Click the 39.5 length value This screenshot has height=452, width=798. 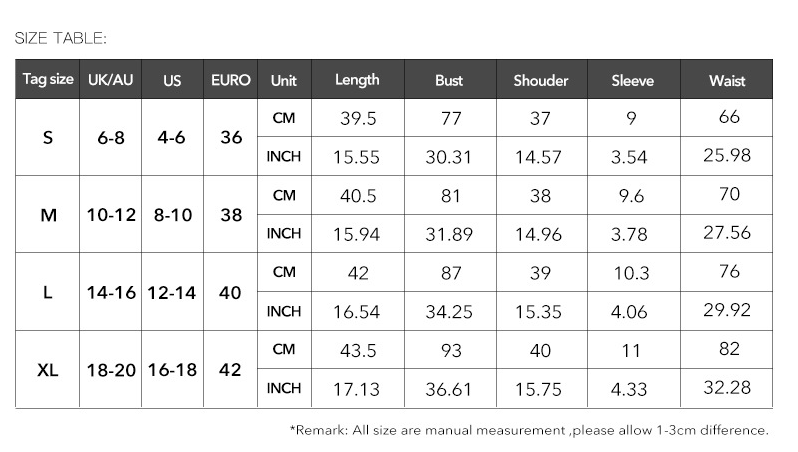pos(357,118)
